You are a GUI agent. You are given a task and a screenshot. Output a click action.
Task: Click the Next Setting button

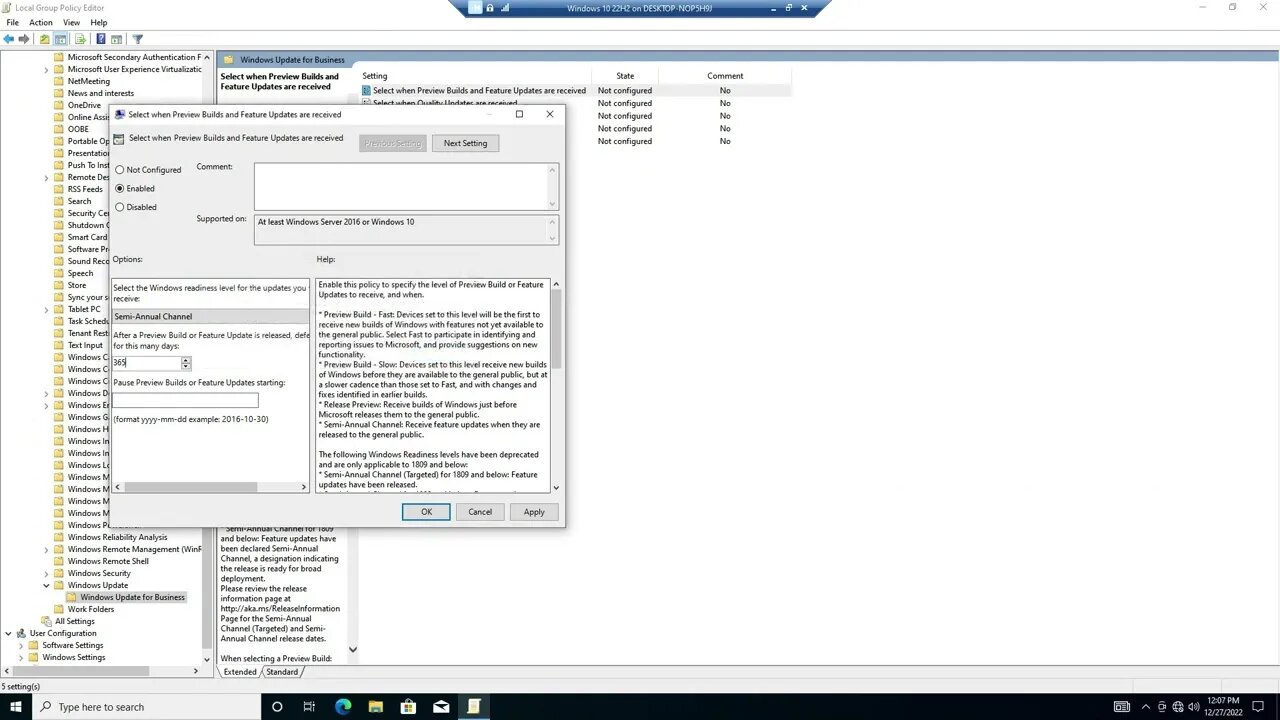[x=466, y=143]
